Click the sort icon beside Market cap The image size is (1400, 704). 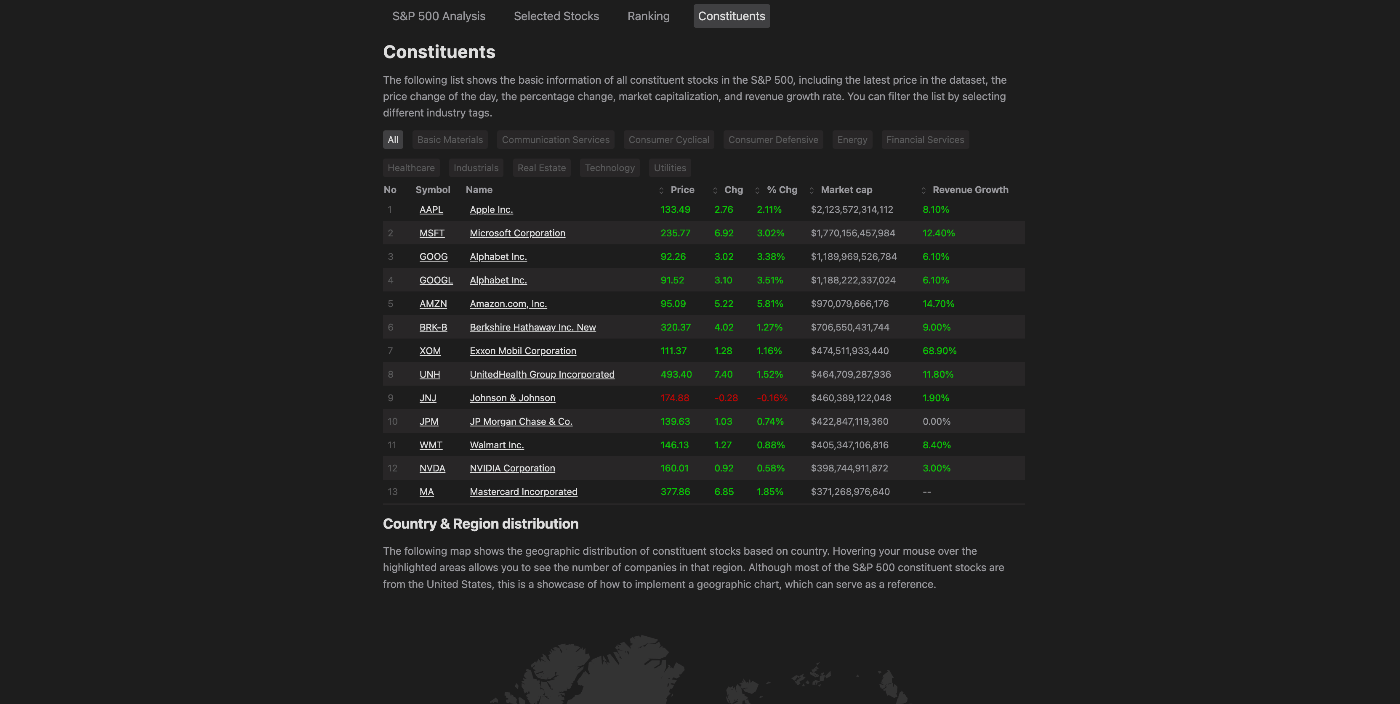point(812,190)
